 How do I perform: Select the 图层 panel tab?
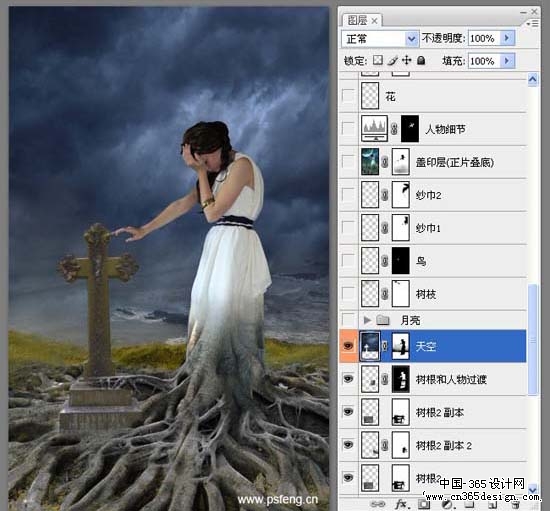362,20
